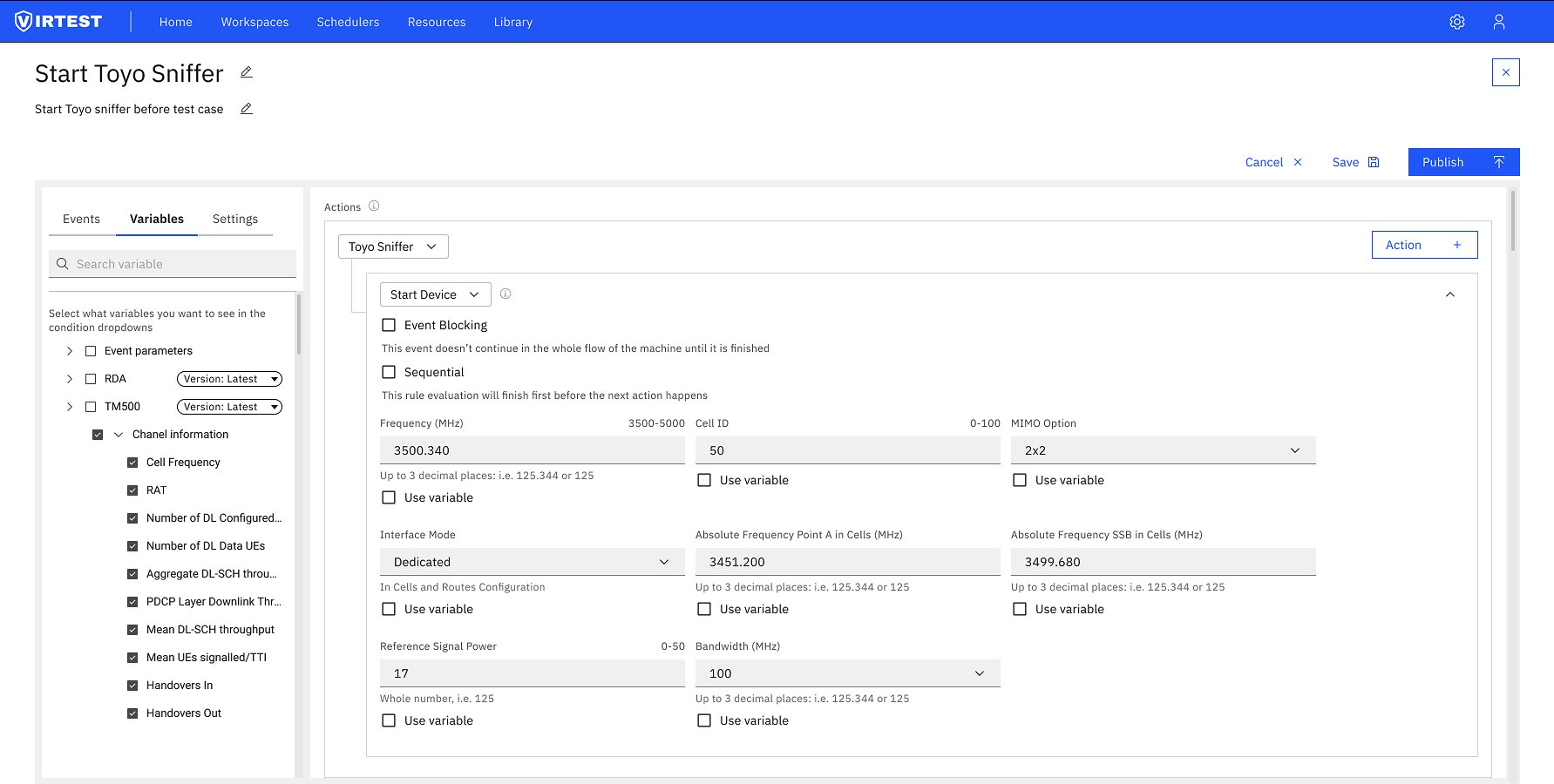Enable Event Blocking for Start Device
Screen dimensions: 1554x784
(389, 324)
